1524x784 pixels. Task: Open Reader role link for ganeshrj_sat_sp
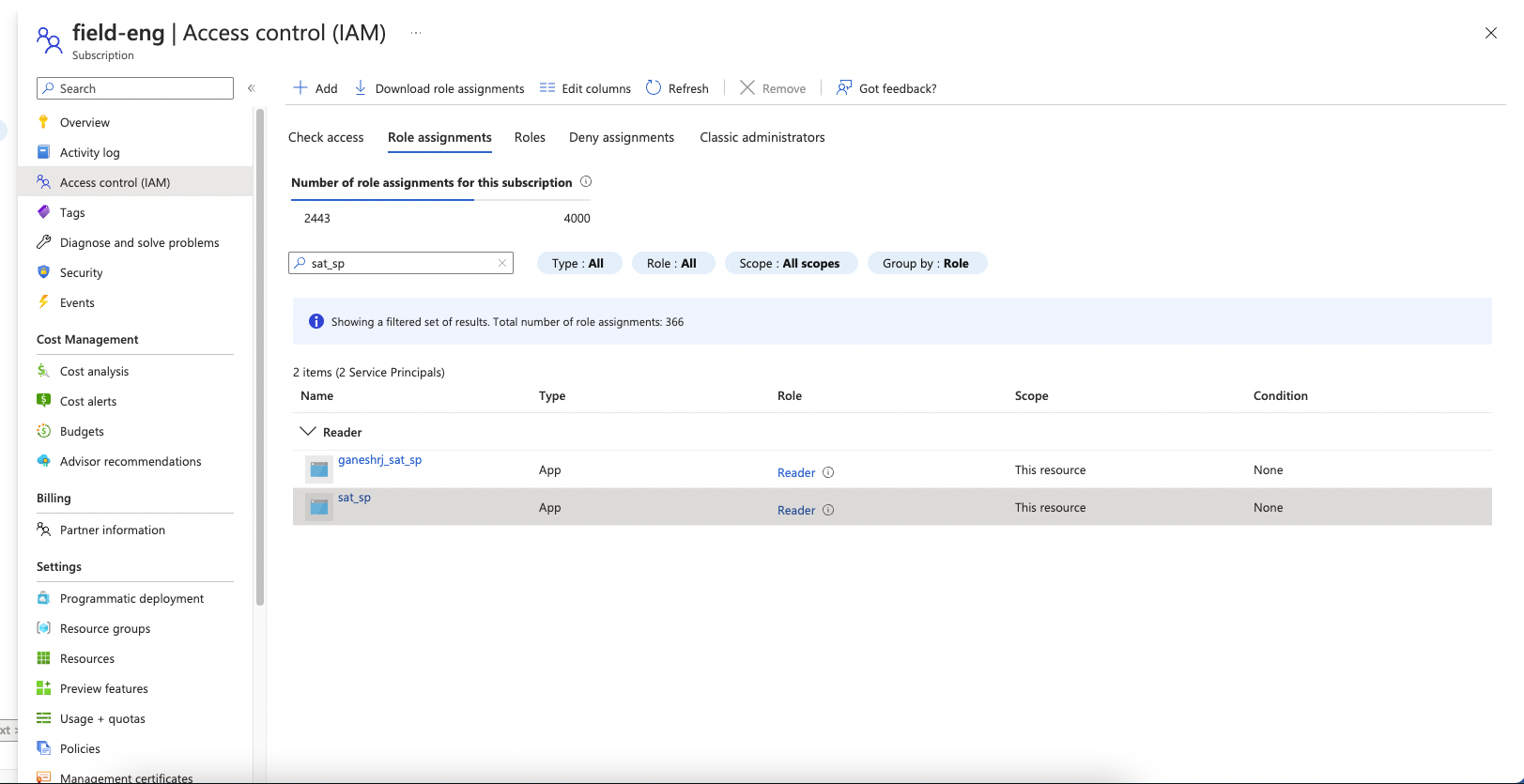tap(796, 472)
